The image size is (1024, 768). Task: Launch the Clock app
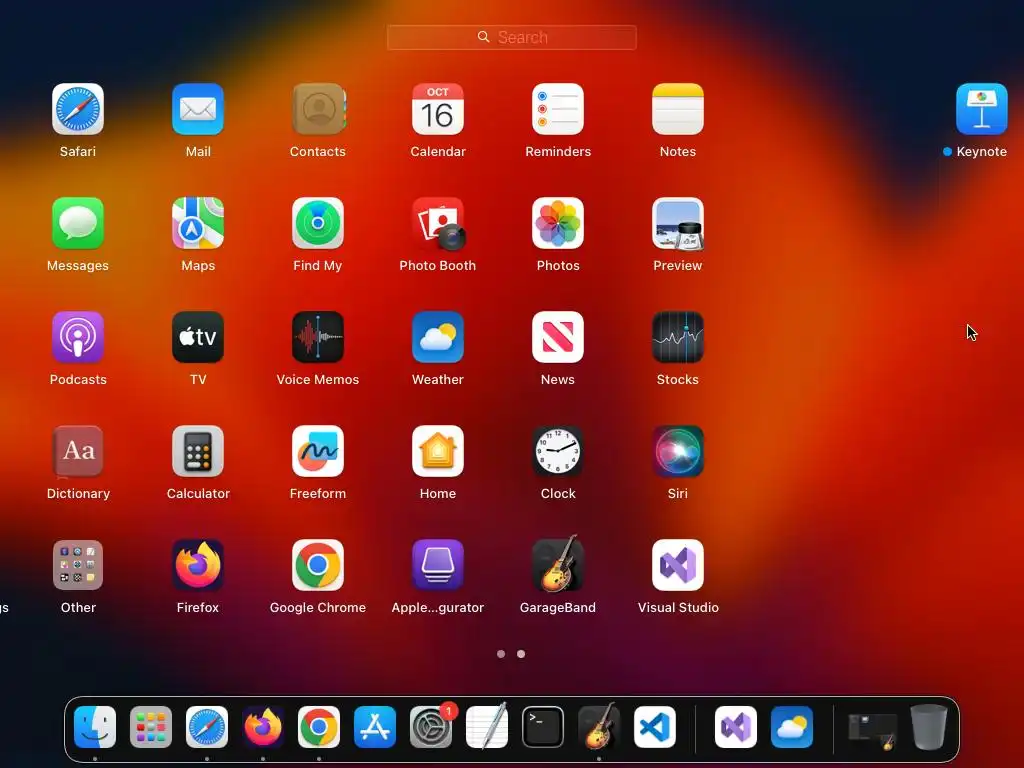point(558,451)
